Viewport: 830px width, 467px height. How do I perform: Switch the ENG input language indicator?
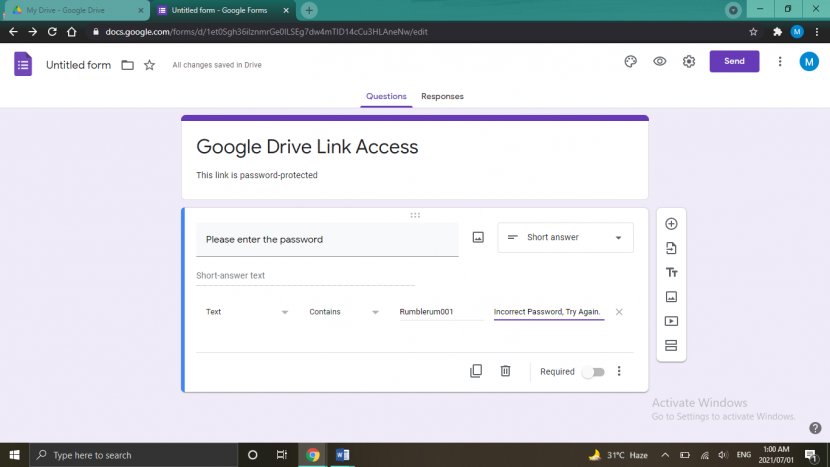(x=744, y=455)
